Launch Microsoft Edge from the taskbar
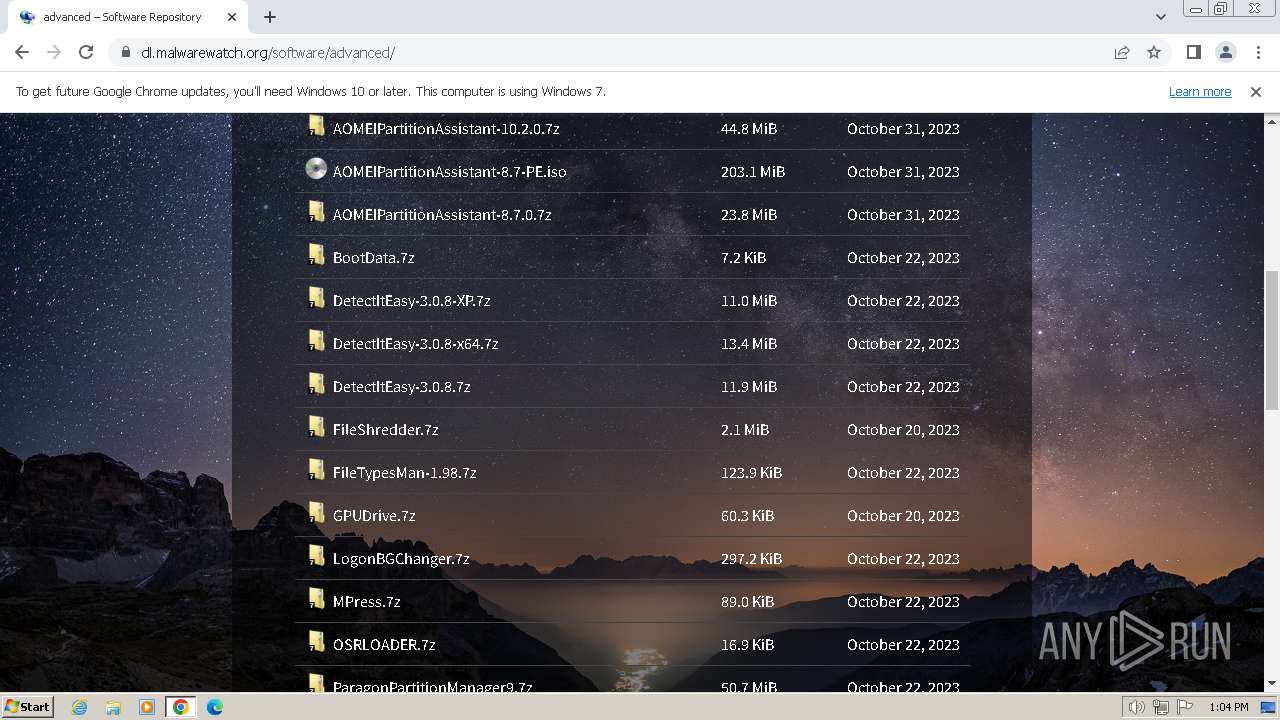This screenshot has width=1280, height=720. click(x=215, y=707)
